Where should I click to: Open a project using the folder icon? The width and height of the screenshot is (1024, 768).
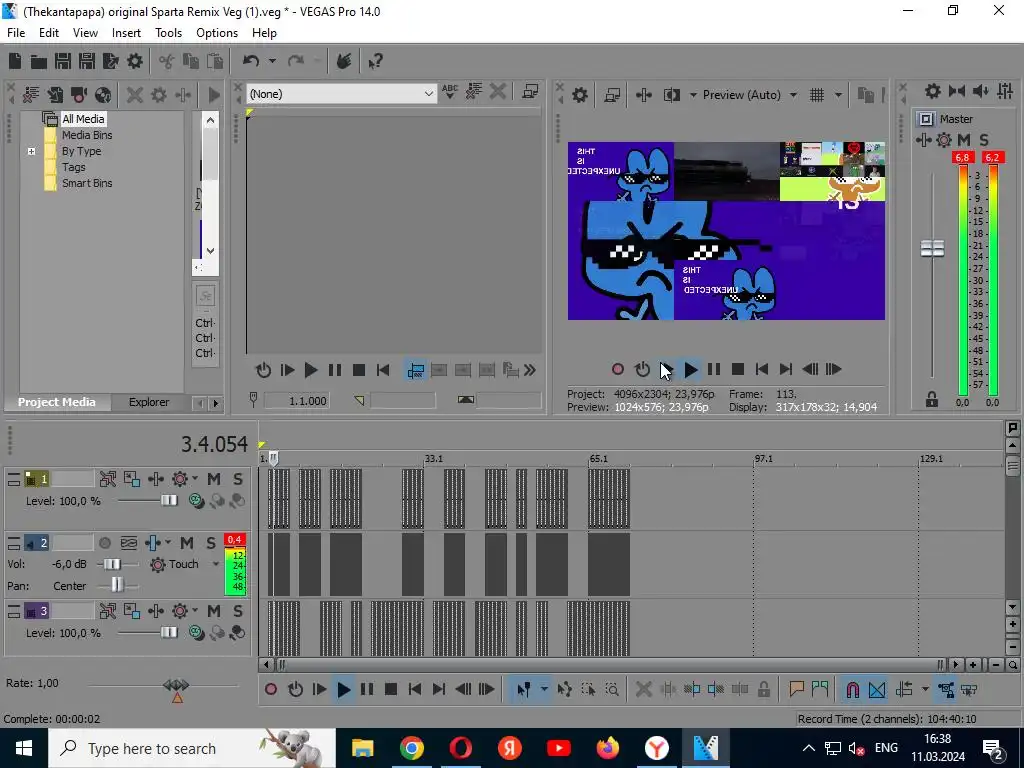(x=39, y=61)
